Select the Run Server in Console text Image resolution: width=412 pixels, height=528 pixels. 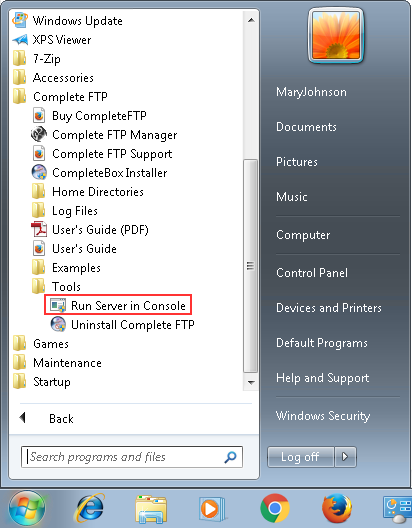128,306
